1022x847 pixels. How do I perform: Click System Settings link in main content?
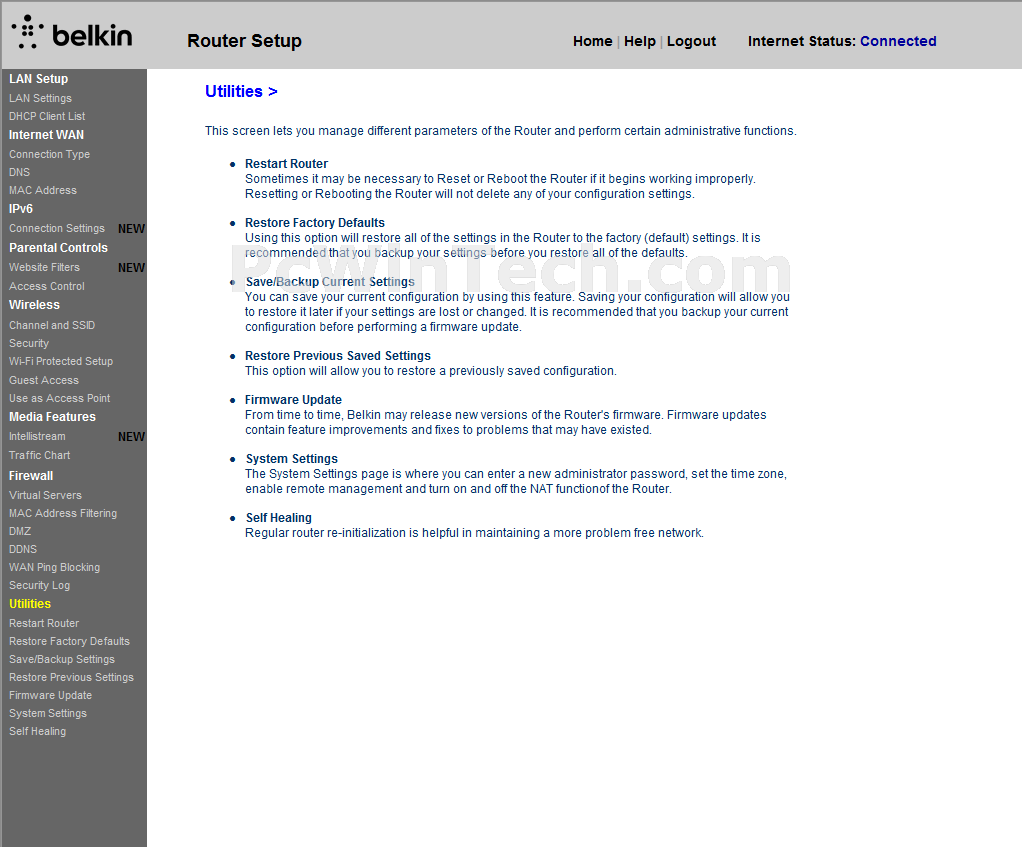point(291,459)
